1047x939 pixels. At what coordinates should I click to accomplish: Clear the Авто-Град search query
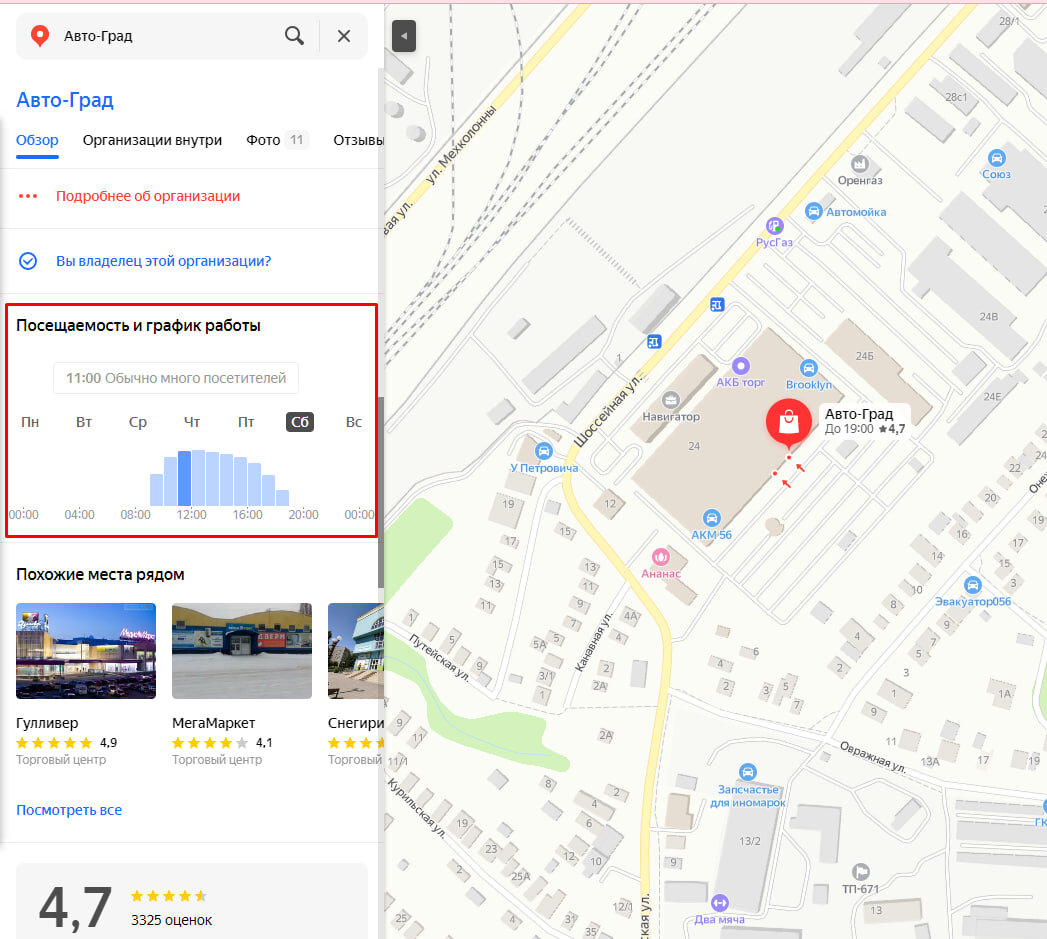(344, 36)
